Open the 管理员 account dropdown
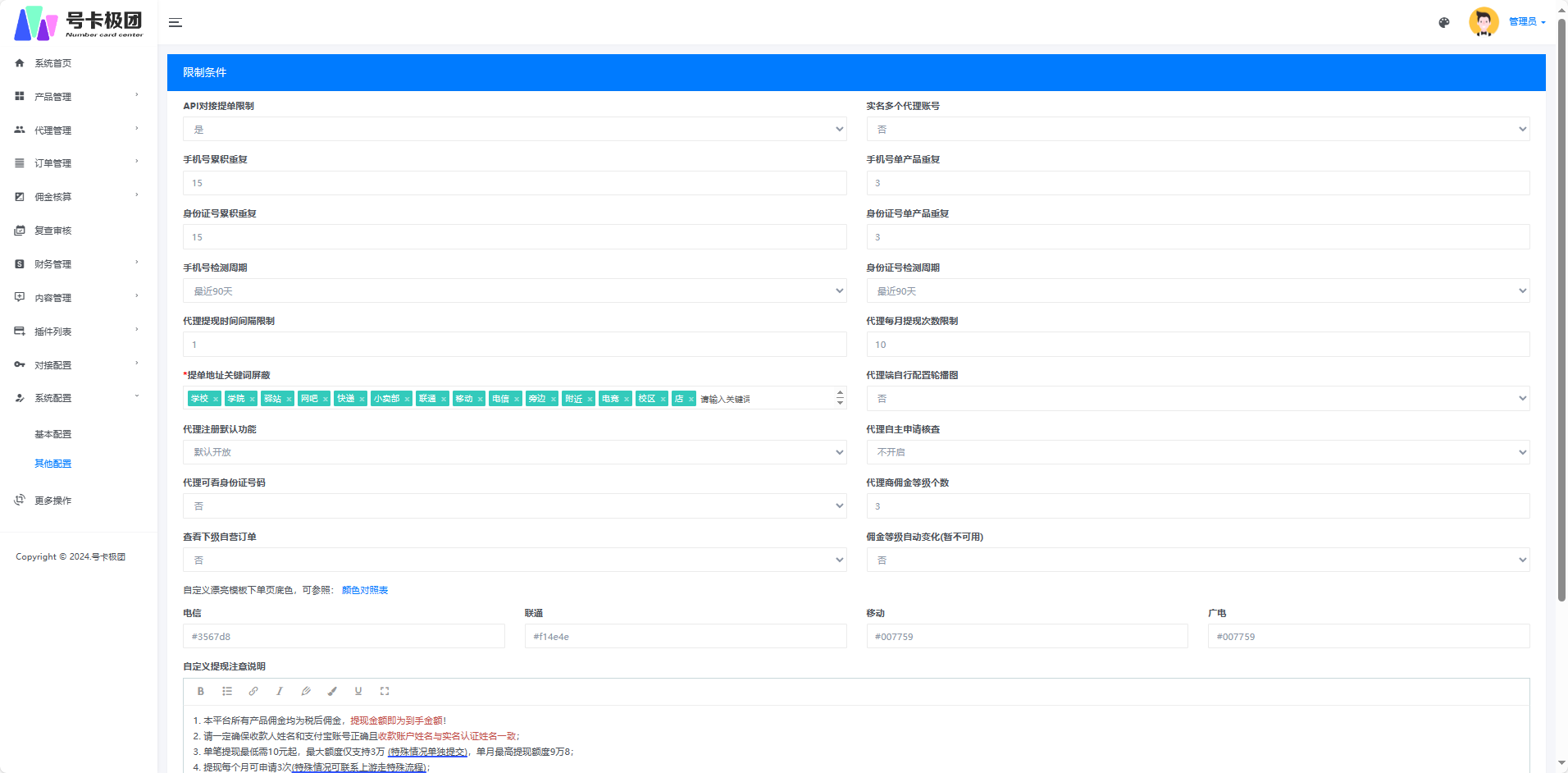This screenshot has width=1568, height=773. [x=1526, y=22]
